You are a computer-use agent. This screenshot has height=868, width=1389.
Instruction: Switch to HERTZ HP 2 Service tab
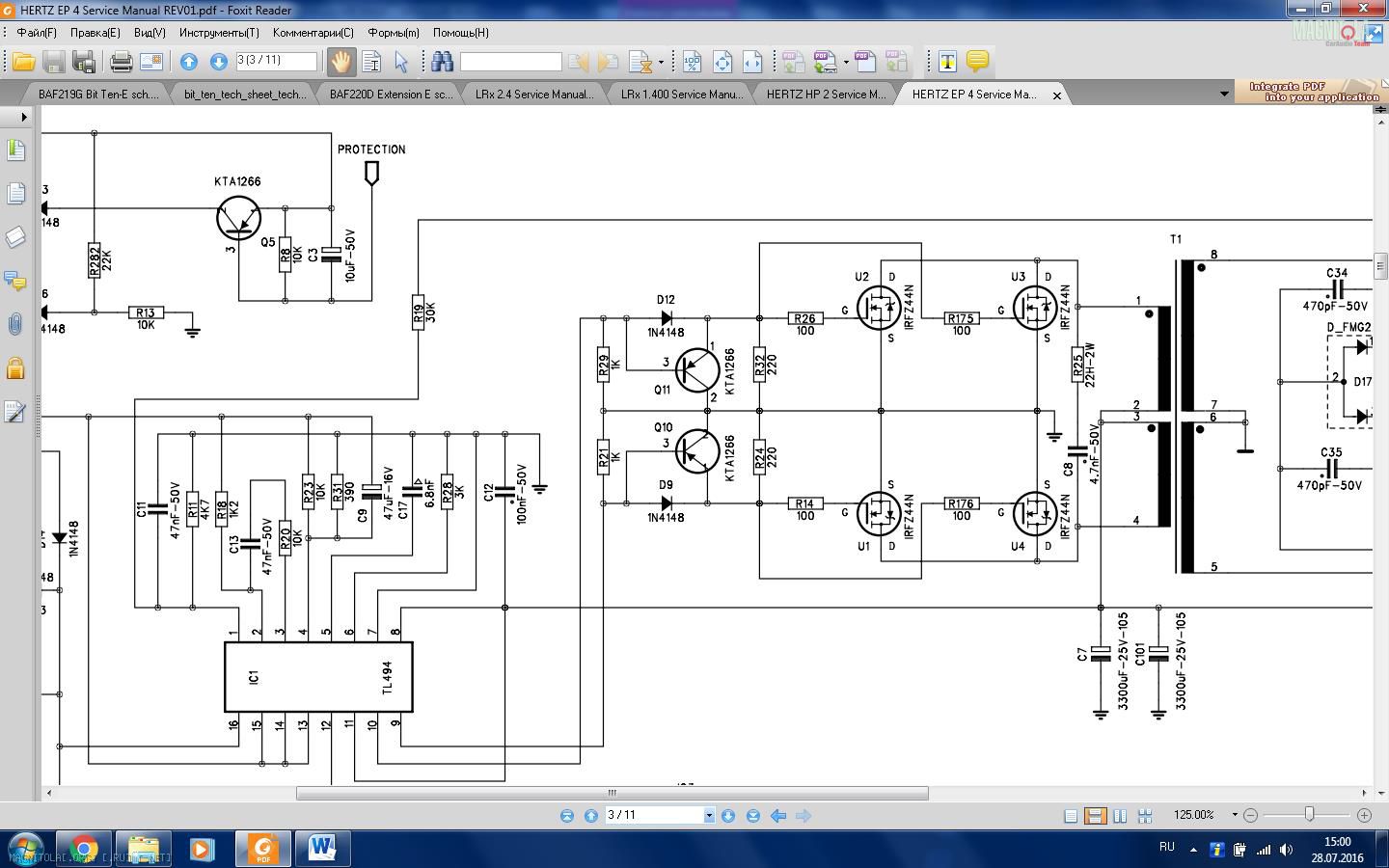tap(825, 95)
